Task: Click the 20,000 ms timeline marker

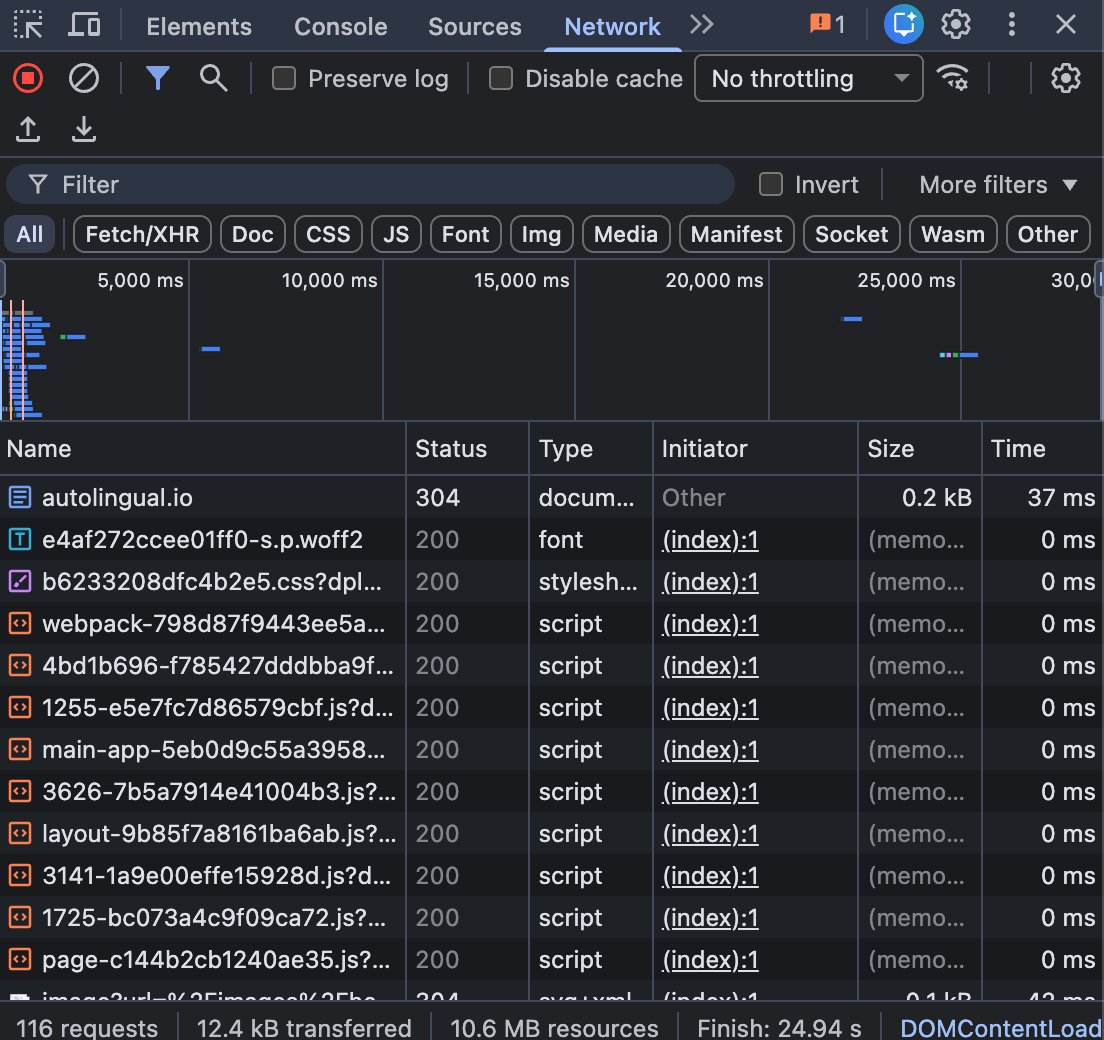Action: (715, 280)
